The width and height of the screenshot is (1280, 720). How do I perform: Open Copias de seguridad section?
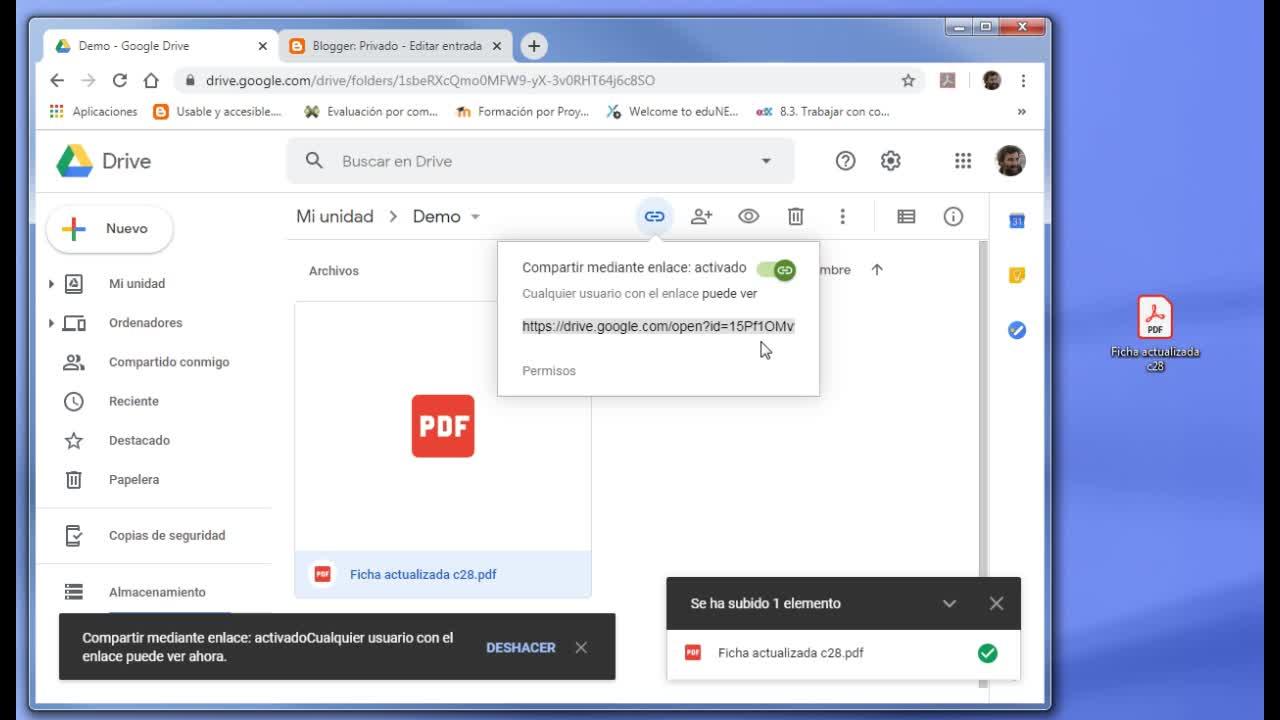pyautogui.click(x=167, y=536)
